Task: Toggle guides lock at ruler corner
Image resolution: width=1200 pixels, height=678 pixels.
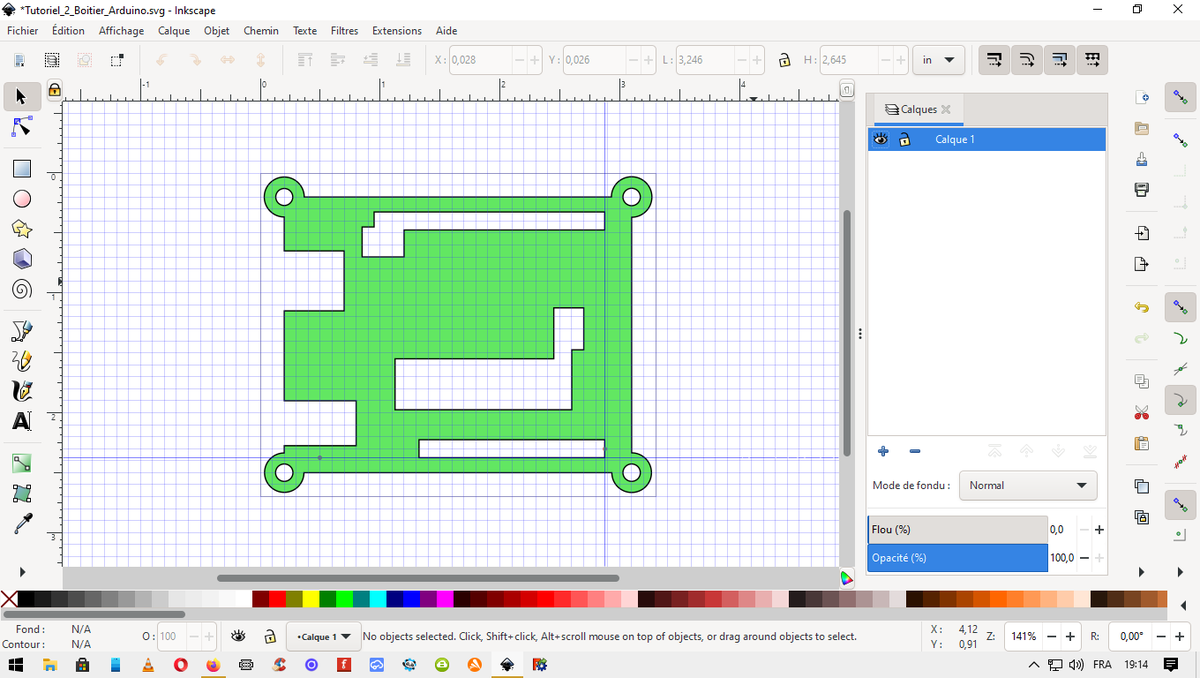Action: click(55, 90)
